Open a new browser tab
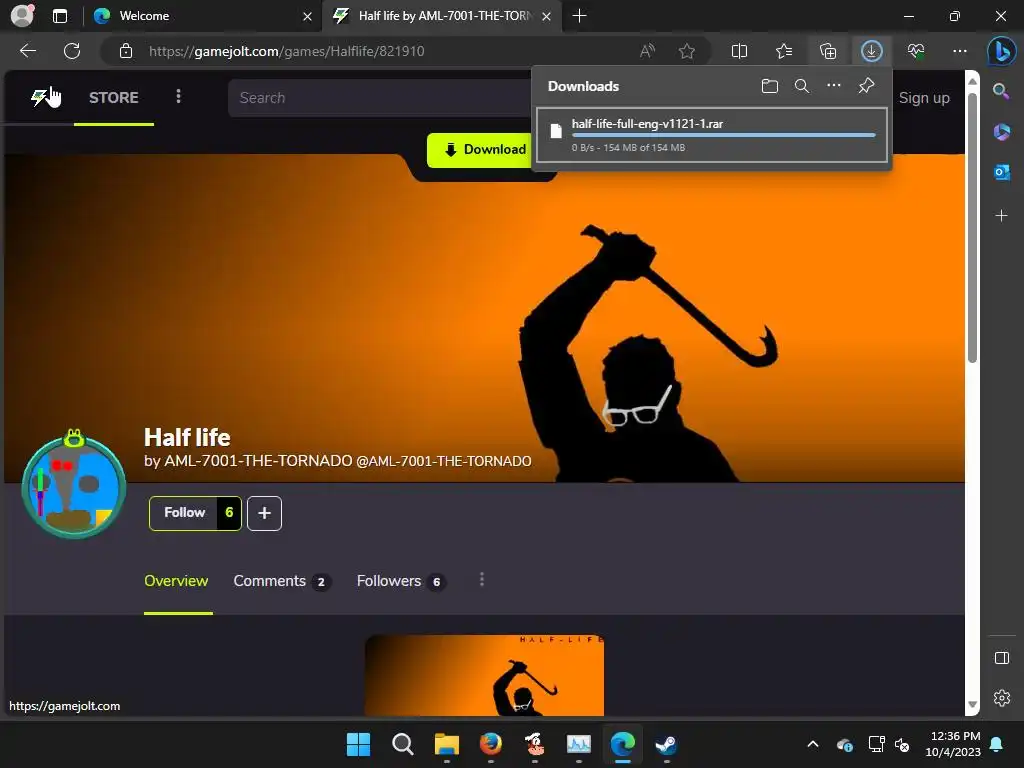1024x768 pixels. [x=579, y=16]
